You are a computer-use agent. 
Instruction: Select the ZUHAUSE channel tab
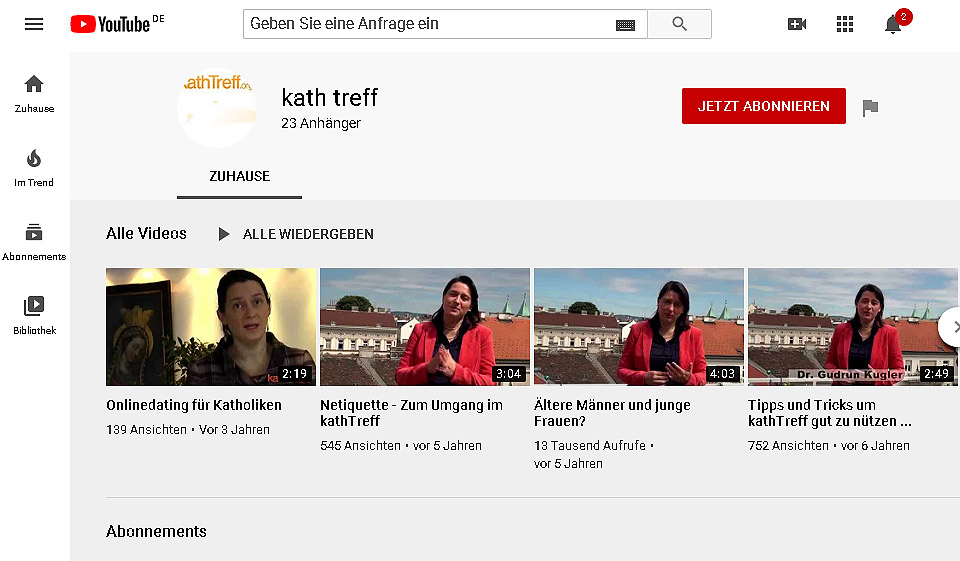(239, 176)
